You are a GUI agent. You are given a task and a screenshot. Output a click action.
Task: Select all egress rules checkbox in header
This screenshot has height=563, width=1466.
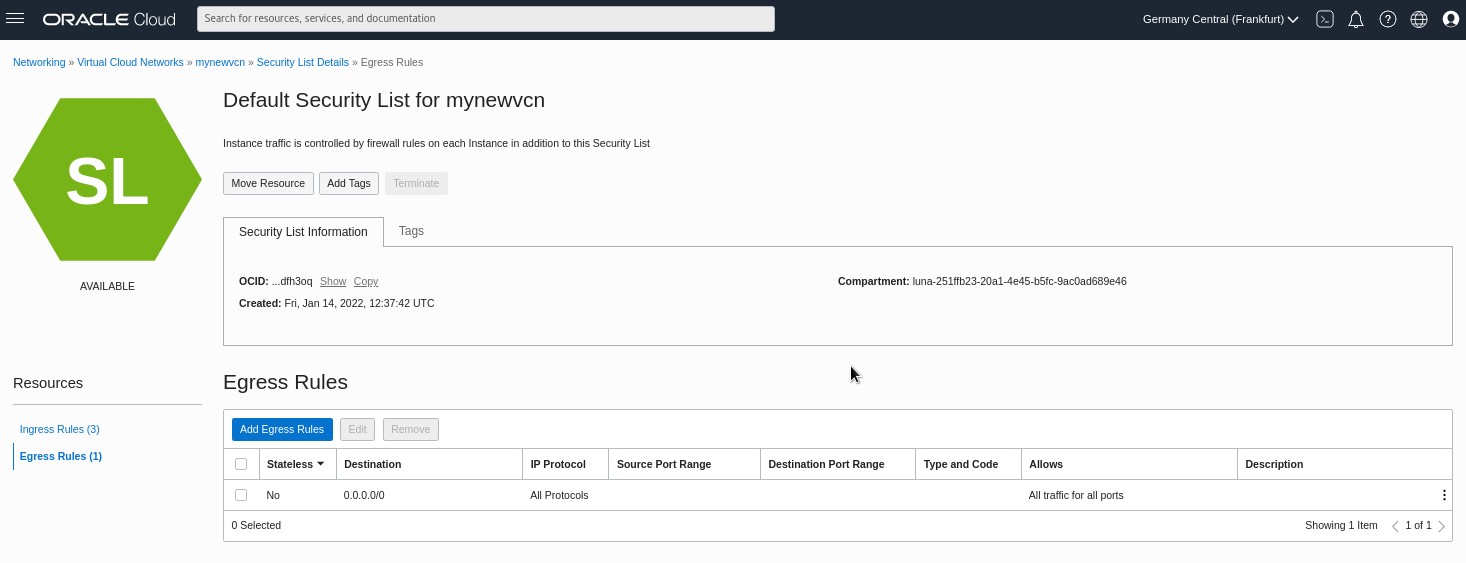click(240, 464)
